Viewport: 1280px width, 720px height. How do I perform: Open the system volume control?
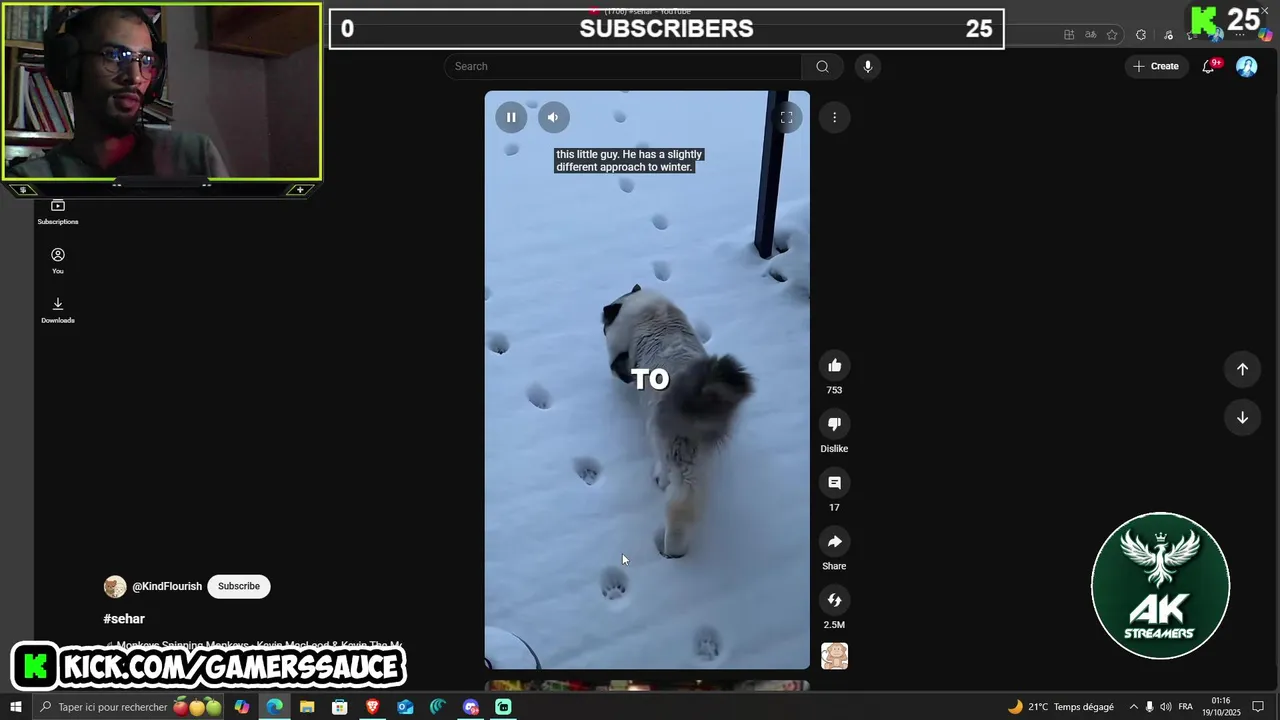(1166, 707)
